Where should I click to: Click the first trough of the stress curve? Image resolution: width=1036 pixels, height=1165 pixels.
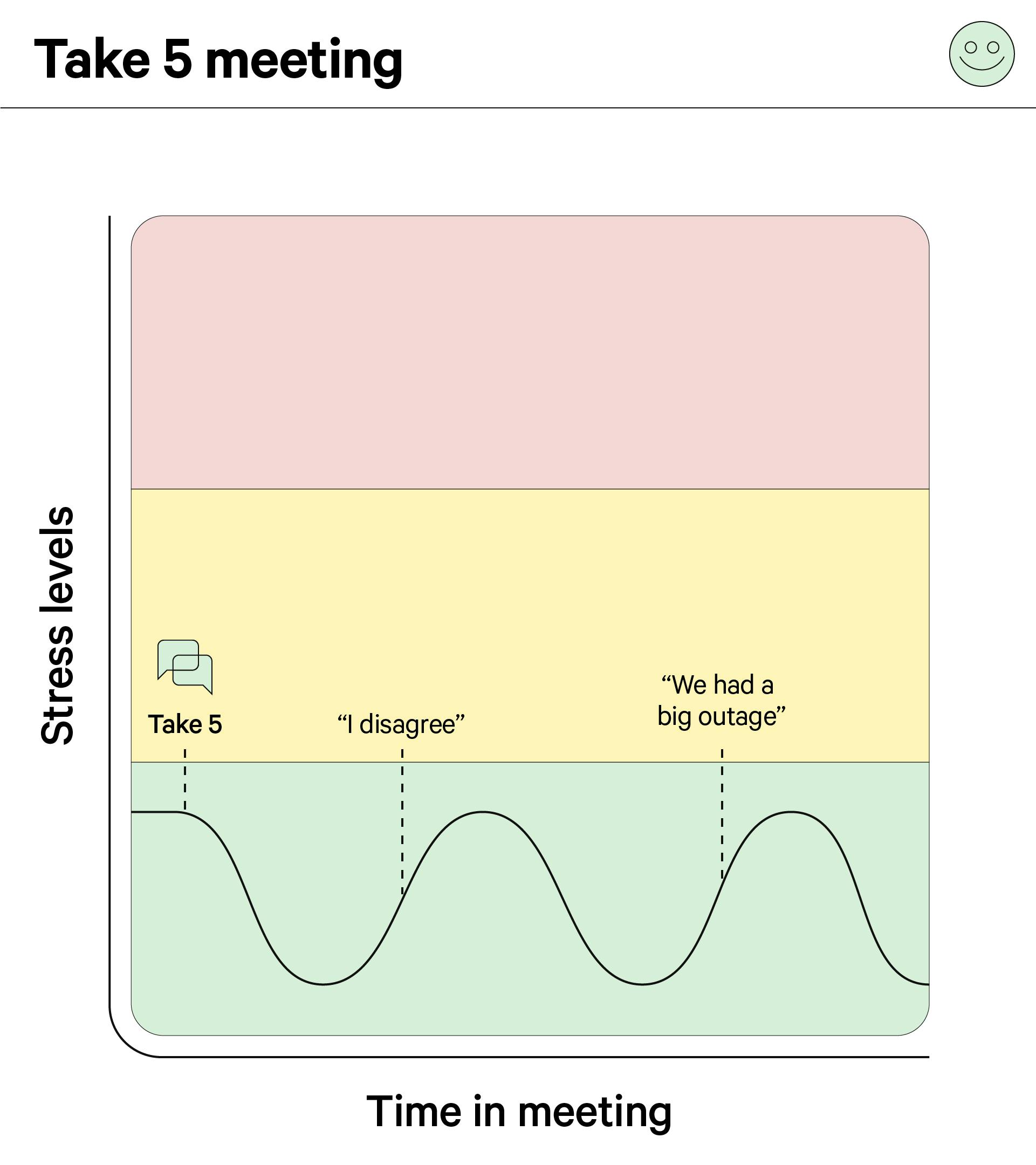323,984
